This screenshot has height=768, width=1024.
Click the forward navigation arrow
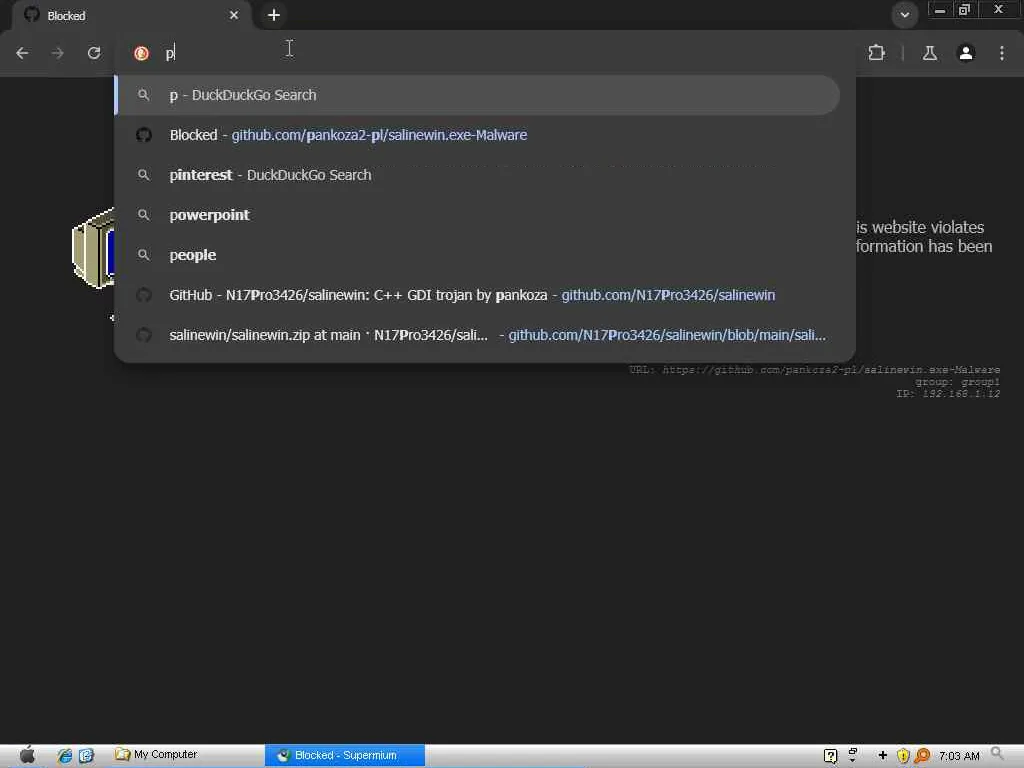pyautogui.click(x=57, y=53)
